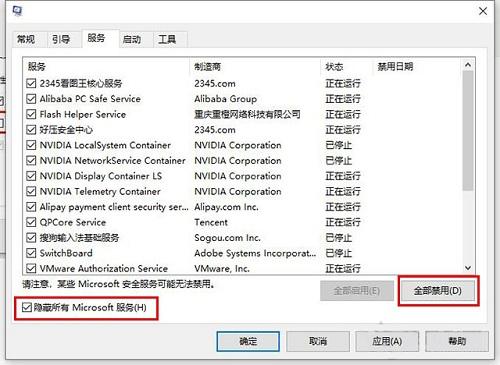The height and width of the screenshot is (365, 500).
Task: Toggle 搜狗输入法基础服务 checkbox
Action: pos(31,238)
